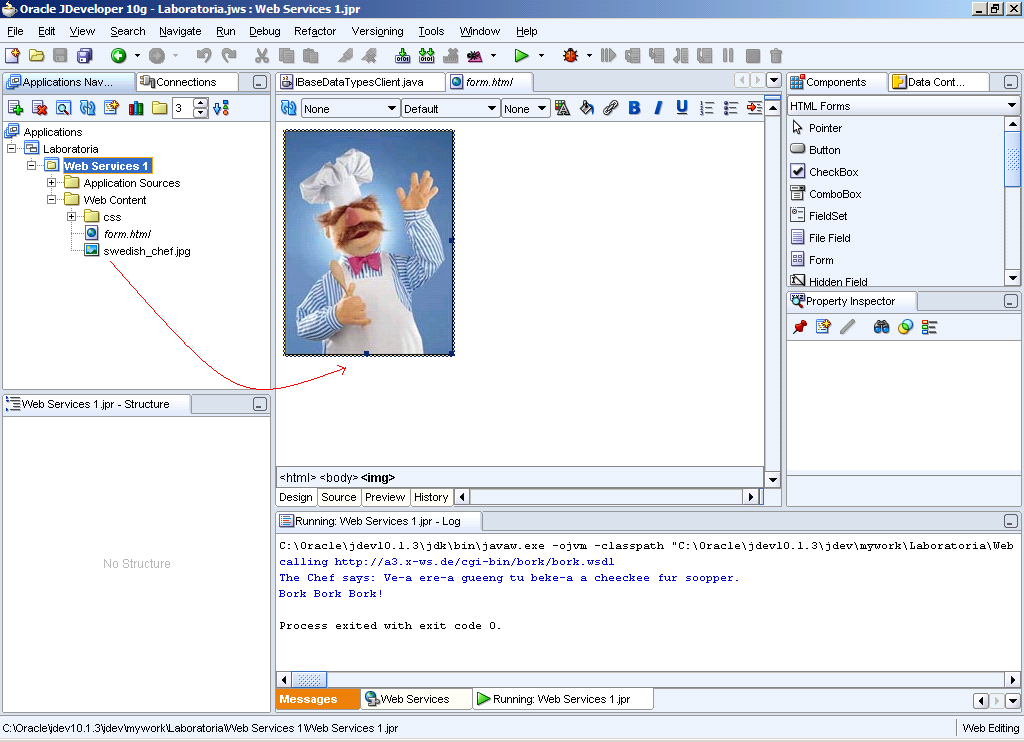Click the Underline formatting icon
The image size is (1024, 742).
click(x=682, y=108)
